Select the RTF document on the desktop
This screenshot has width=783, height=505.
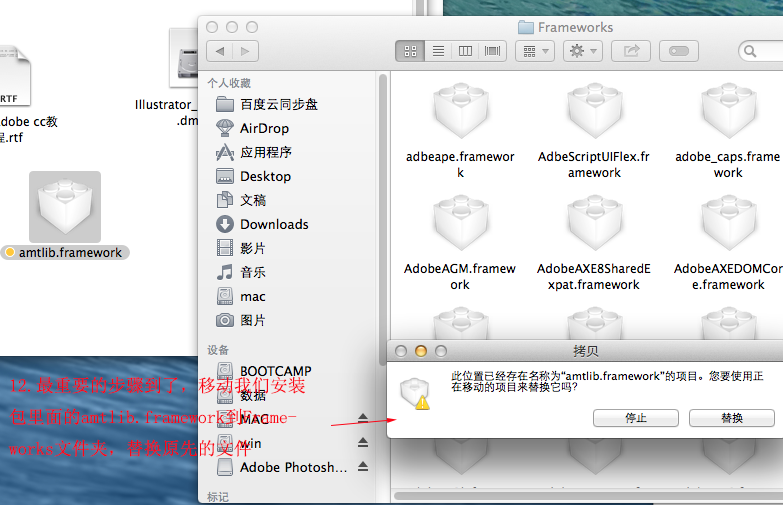(15, 75)
